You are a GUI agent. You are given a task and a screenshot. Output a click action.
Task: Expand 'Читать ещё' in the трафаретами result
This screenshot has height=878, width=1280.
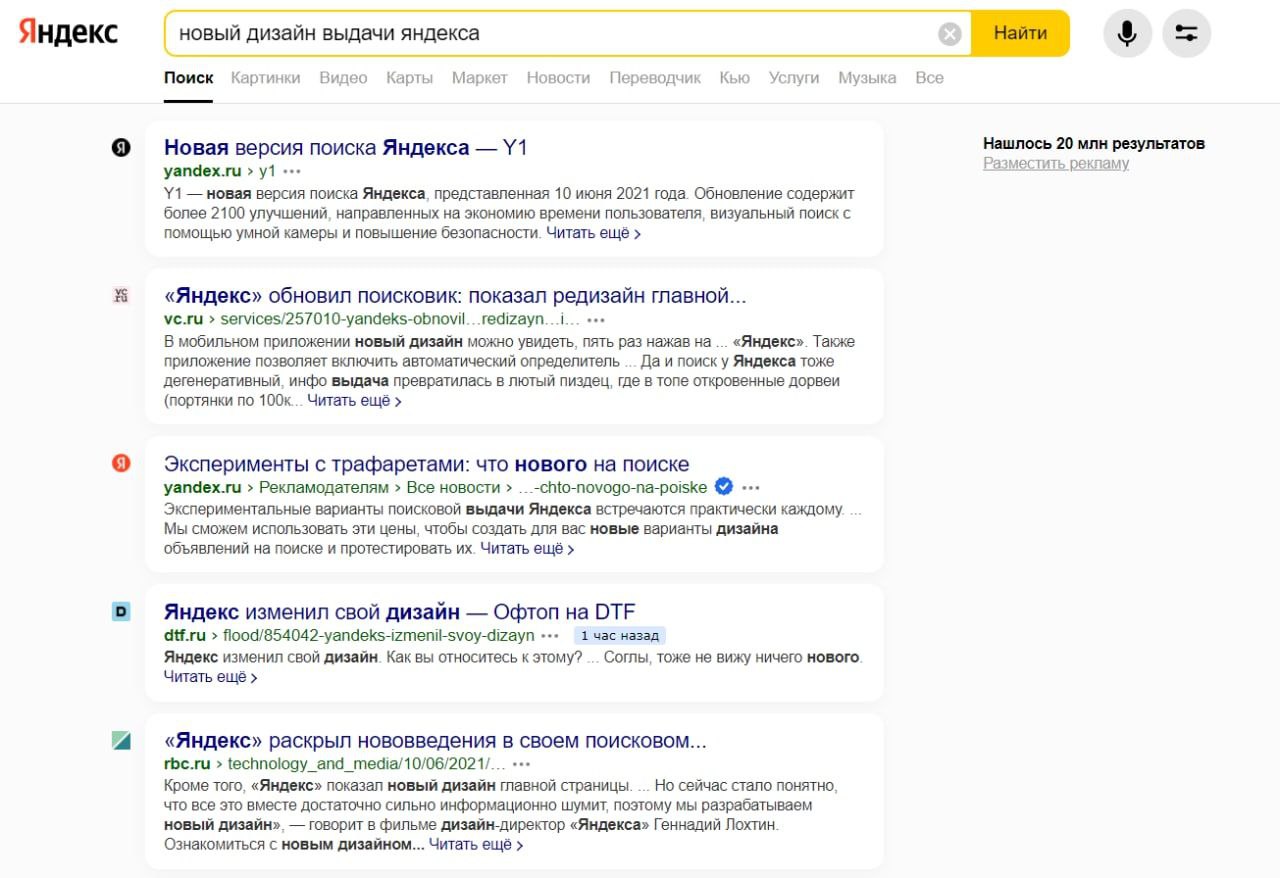click(x=527, y=549)
